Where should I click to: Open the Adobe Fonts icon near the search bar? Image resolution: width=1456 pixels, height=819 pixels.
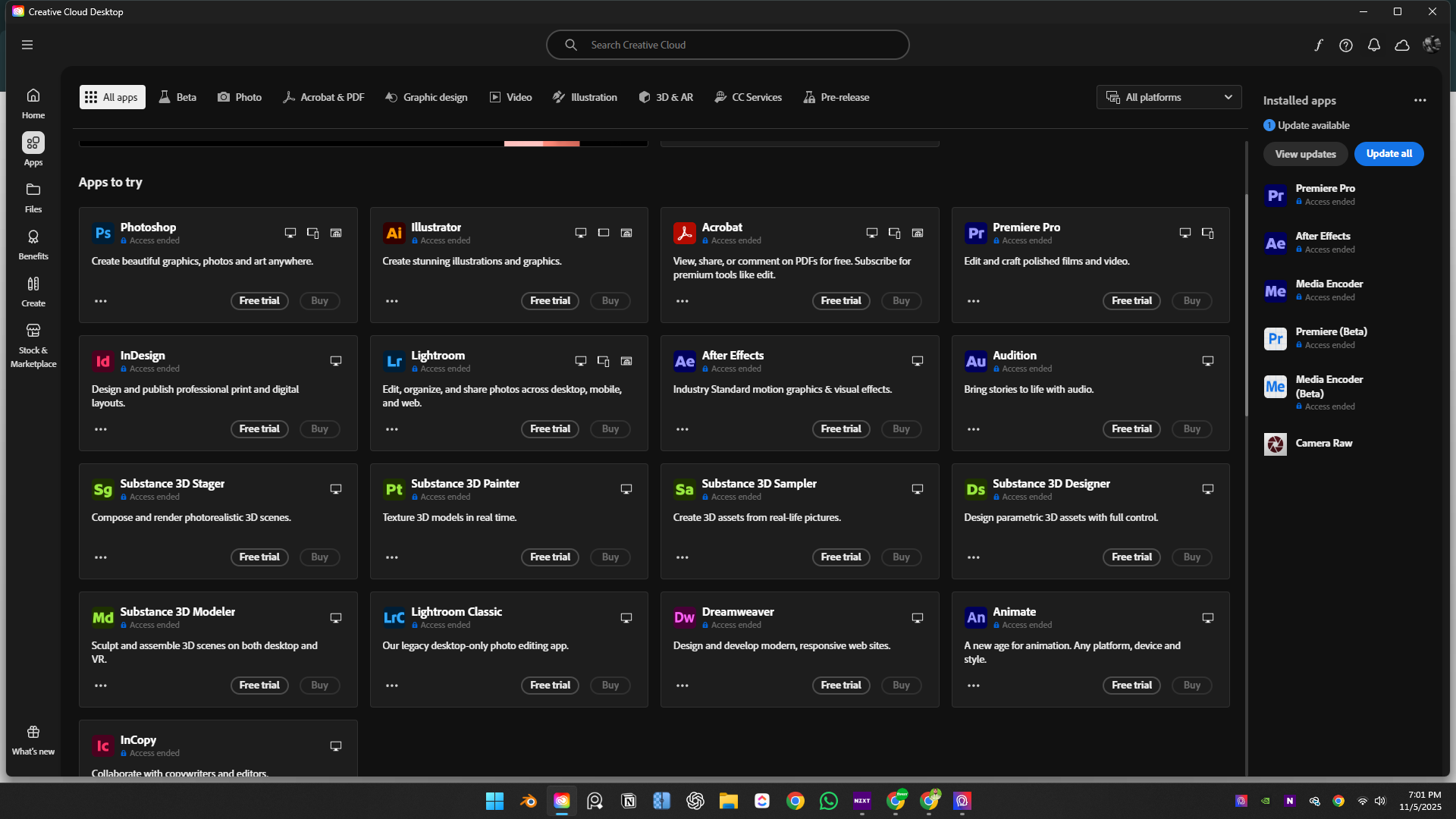(x=1318, y=45)
